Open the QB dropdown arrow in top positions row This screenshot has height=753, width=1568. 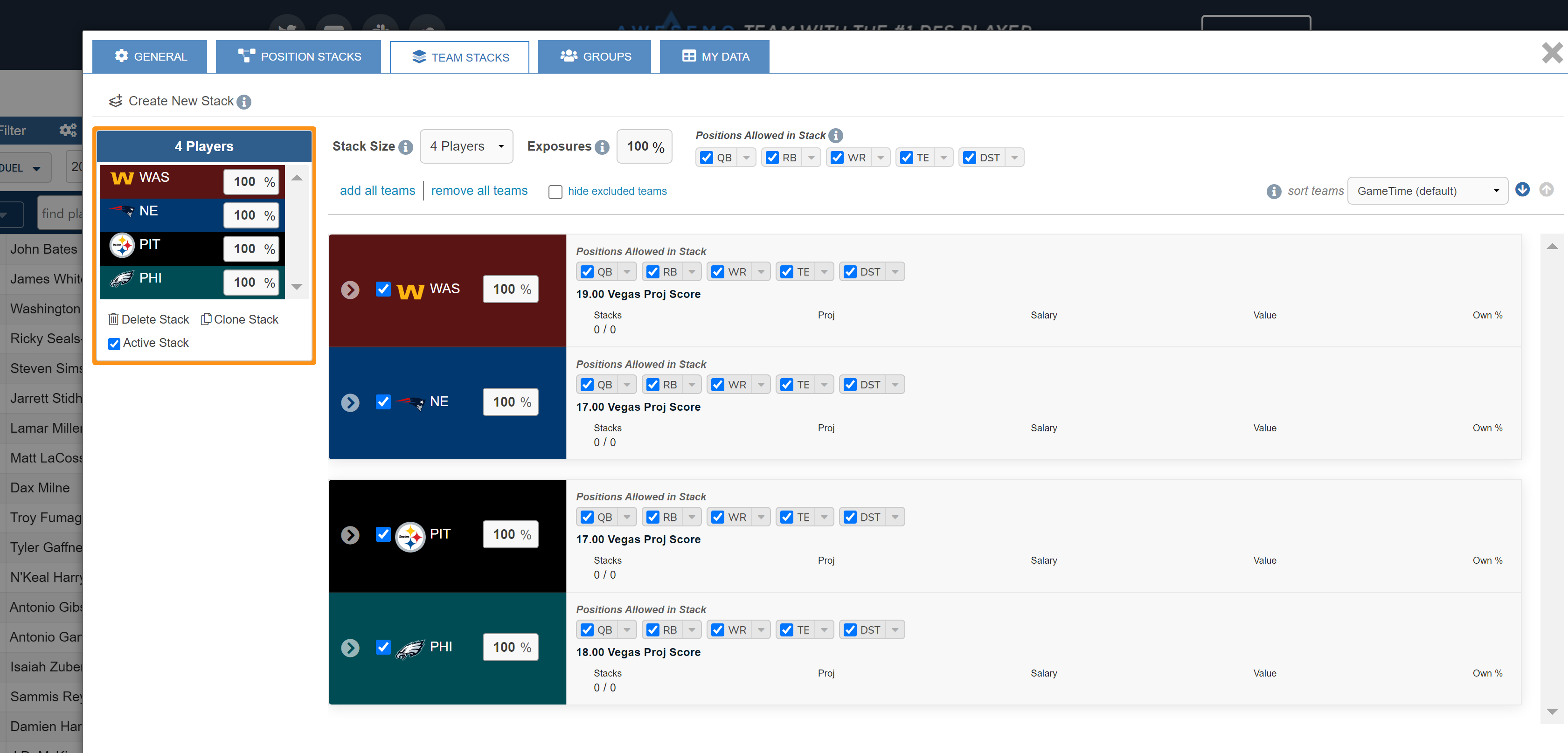(746, 158)
